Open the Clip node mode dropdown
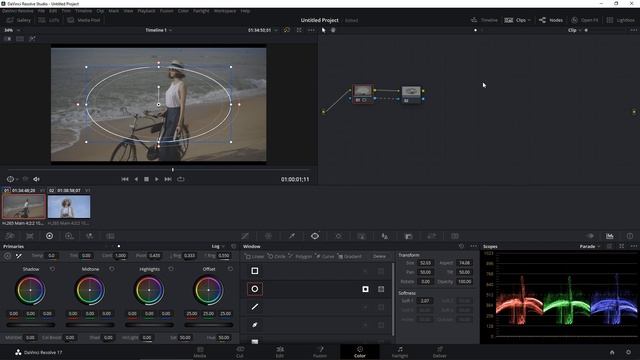640x360 pixels. [x=574, y=30]
